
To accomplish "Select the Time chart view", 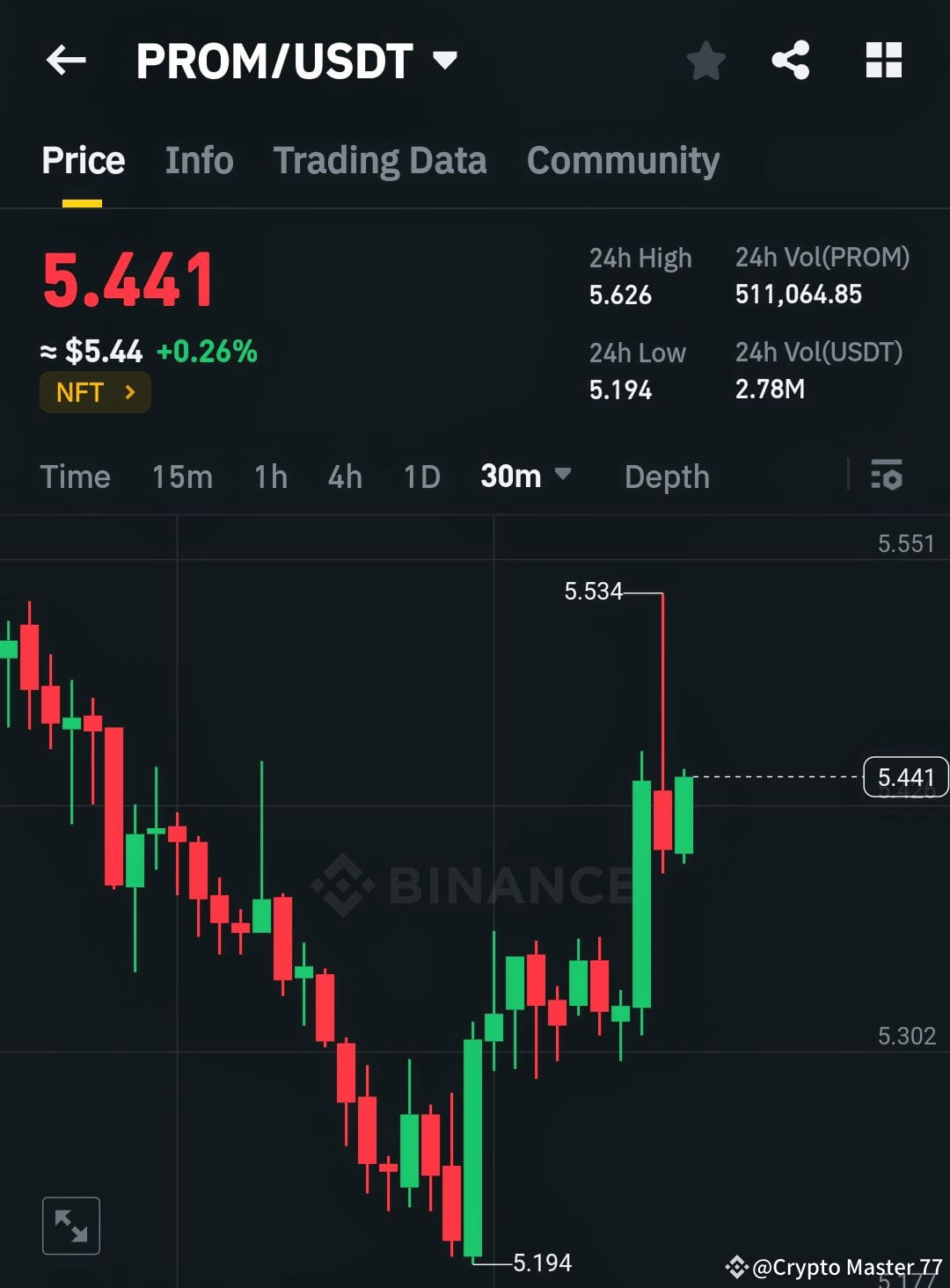I will coord(75,477).
